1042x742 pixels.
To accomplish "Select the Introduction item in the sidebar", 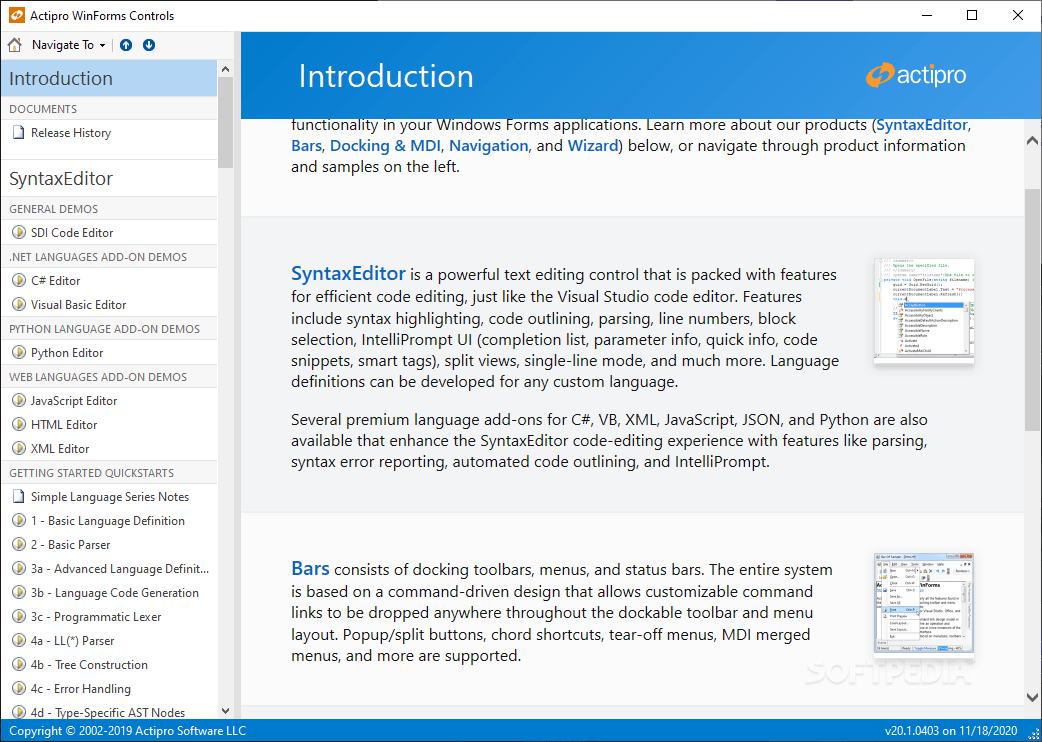I will pyautogui.click(x=109, y=78).
